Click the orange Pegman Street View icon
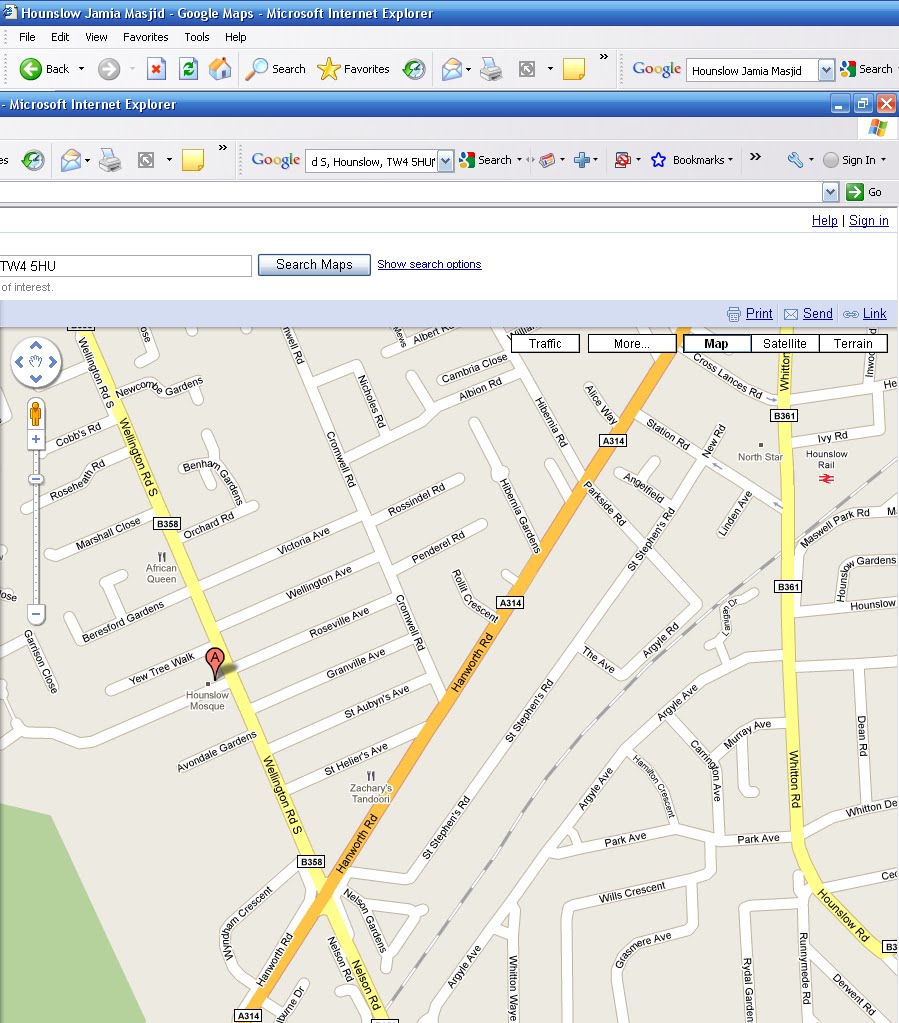Screen dimensions: 899x1023 35,414
